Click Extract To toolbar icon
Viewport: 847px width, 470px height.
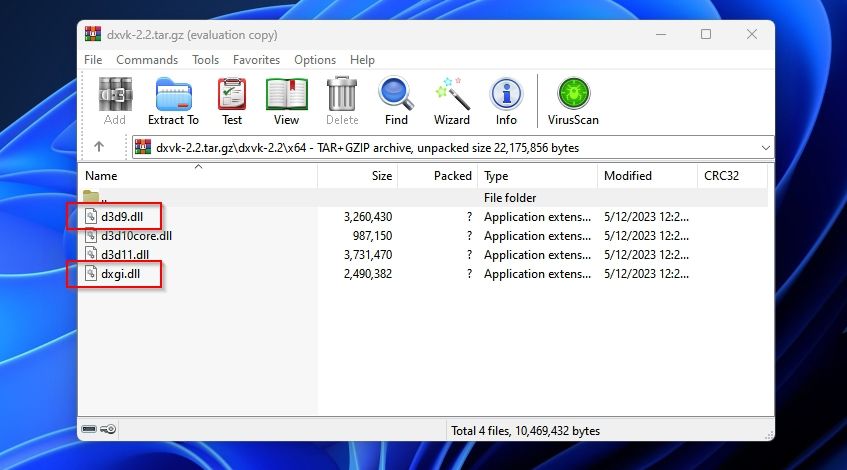(x=173, y=95)
